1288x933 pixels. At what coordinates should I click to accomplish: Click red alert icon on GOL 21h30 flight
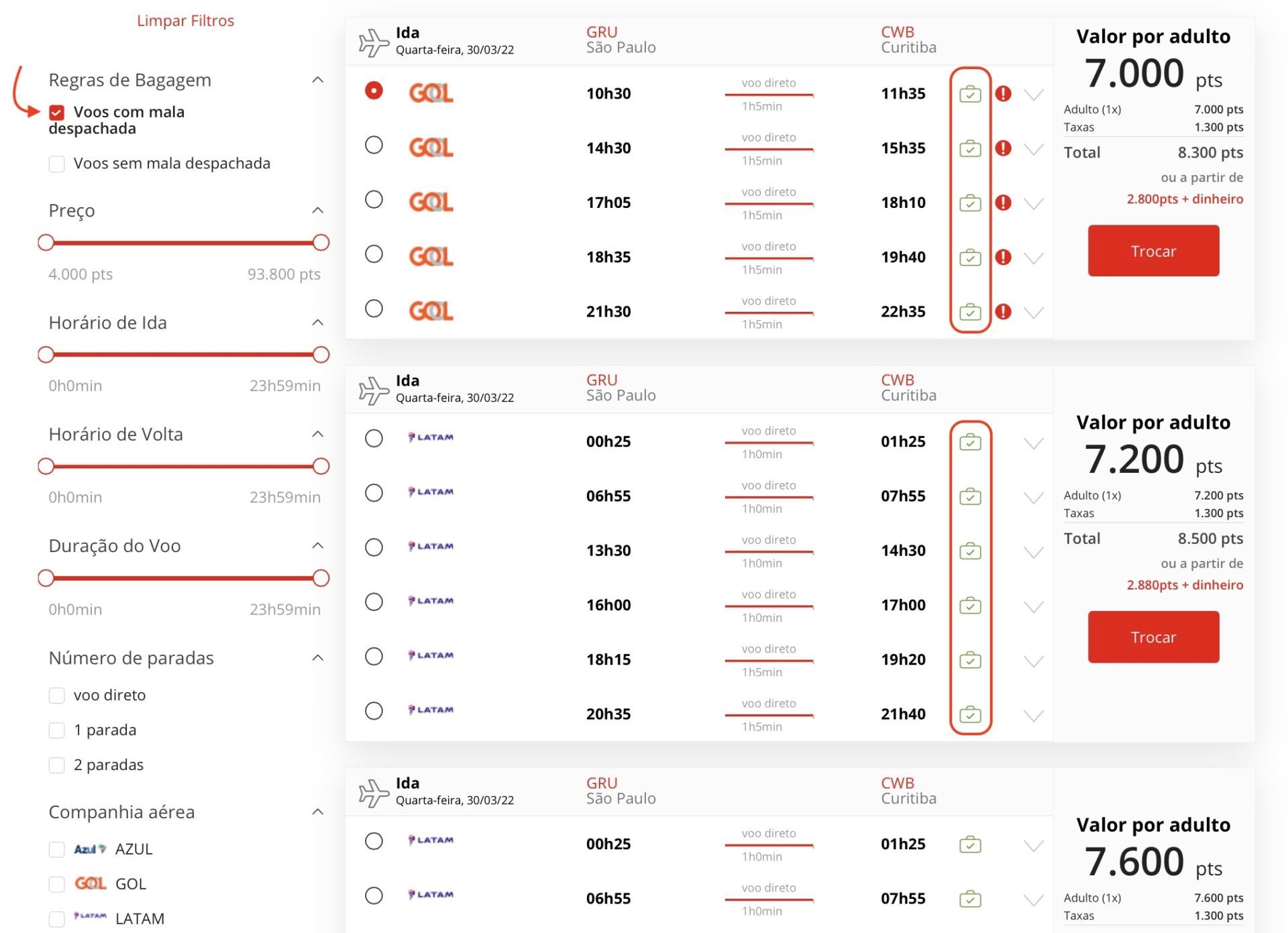[x=1003, y=312]
